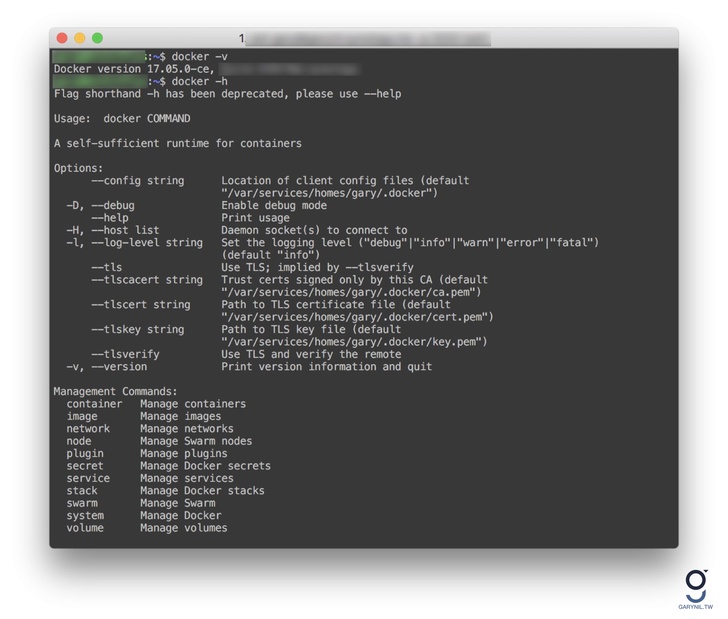Click 'Print usage' description
Image resolution: width=728 pixels, height=619 pixels.
click(255, 218)
